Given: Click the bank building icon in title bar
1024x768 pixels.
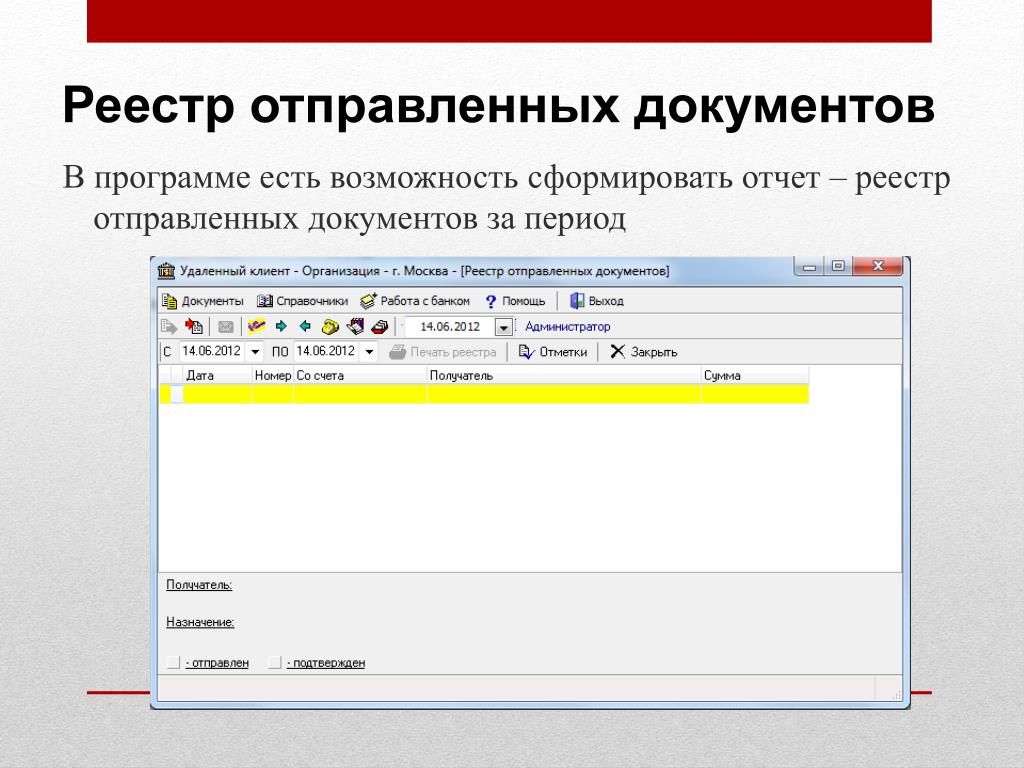Looking at the screenshot, I should pos(167,270).
